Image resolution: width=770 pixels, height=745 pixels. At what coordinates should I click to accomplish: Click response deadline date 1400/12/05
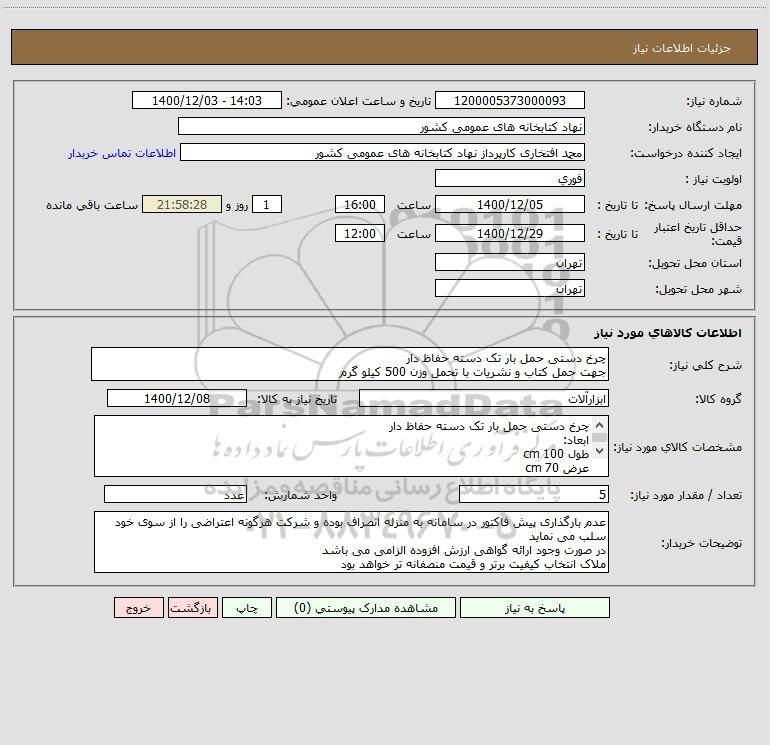(x=510, y=204)
